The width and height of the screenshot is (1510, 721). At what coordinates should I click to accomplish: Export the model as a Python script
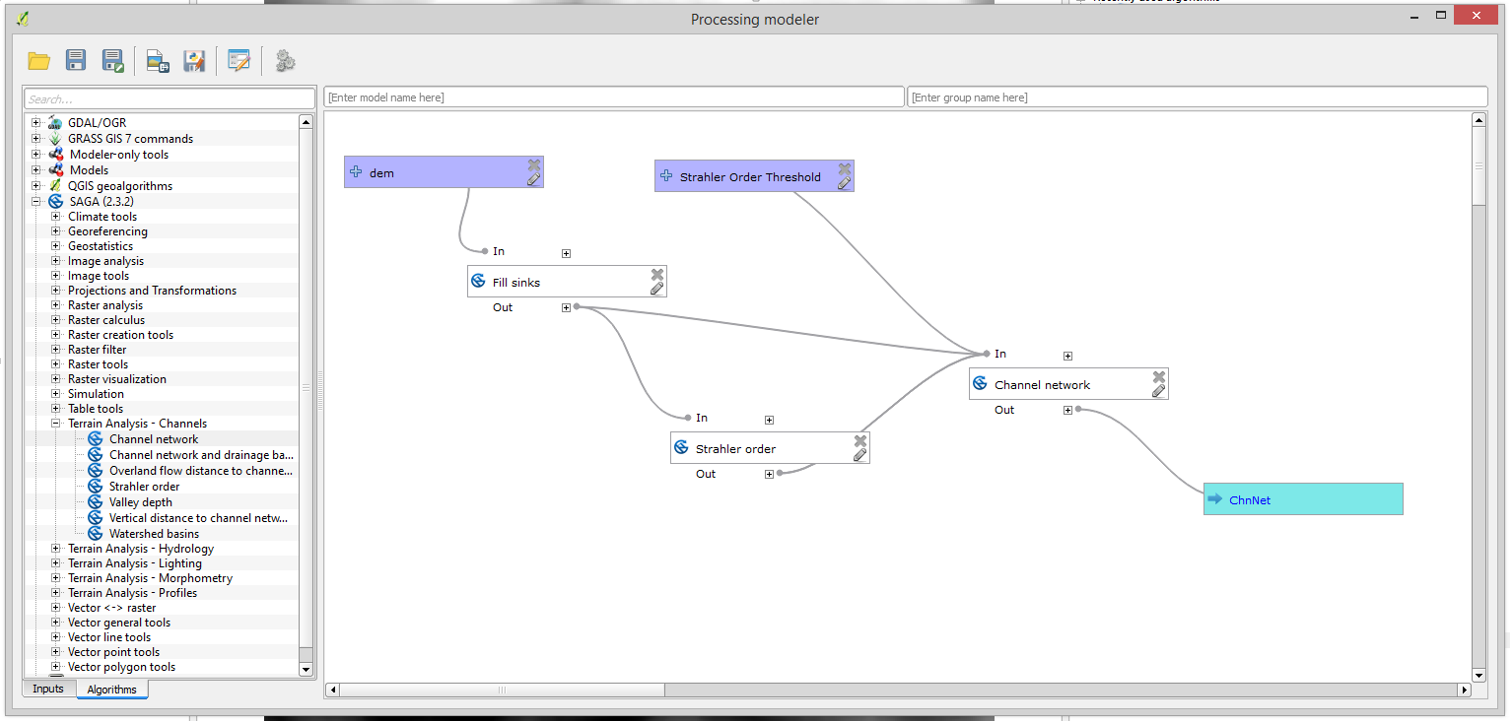tap(194, 61)
